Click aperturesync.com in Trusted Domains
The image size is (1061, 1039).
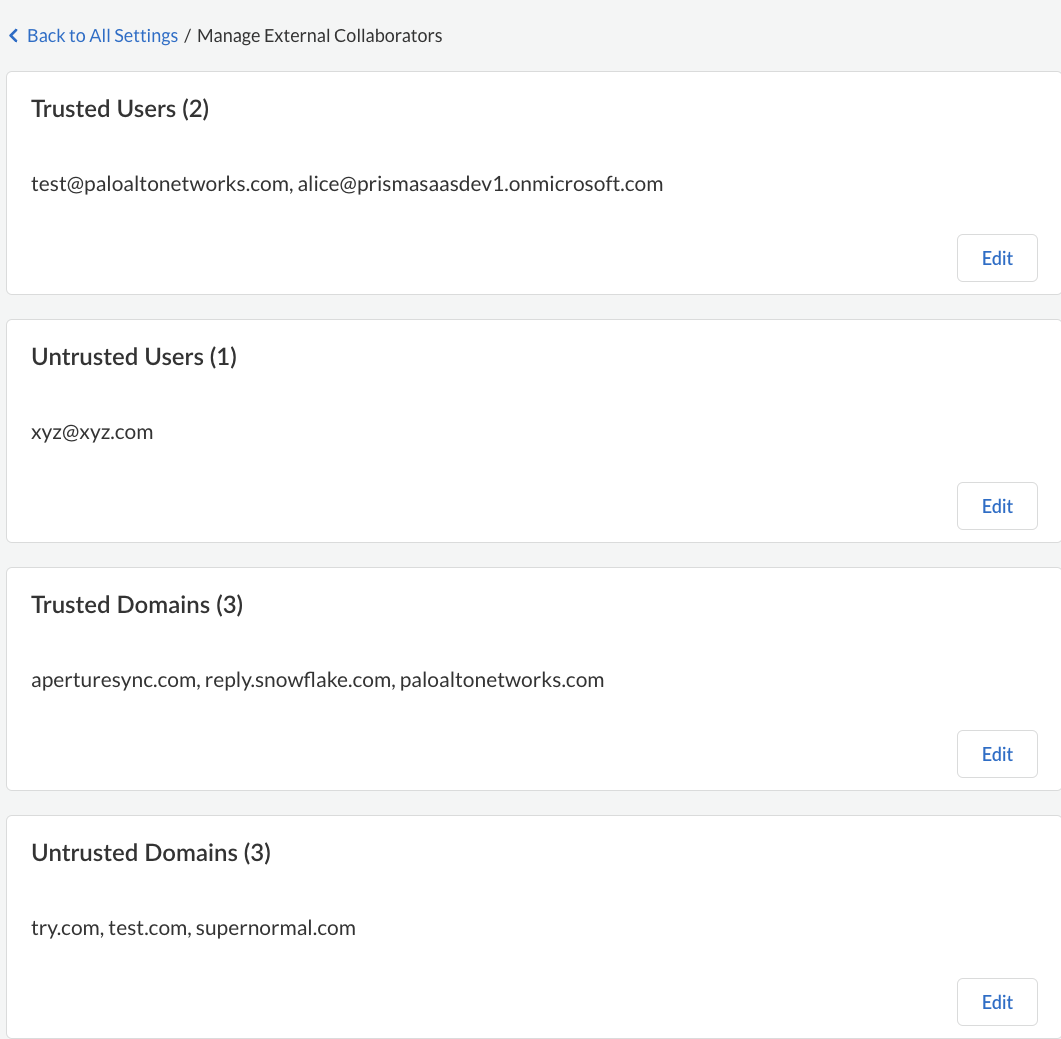pyautogui.click(x=113, y=680)
